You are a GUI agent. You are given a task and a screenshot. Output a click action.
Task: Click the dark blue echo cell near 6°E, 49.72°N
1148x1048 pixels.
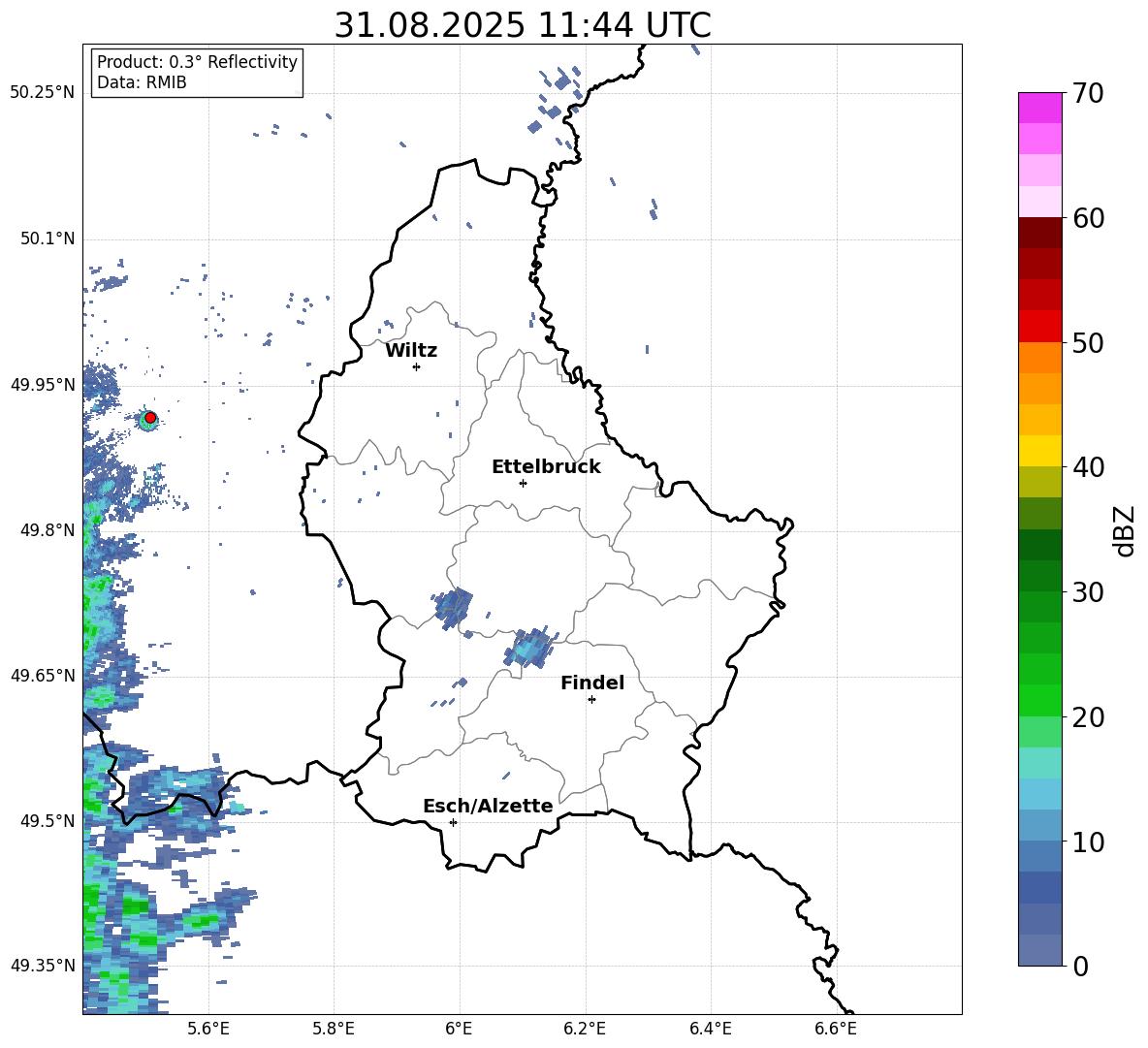click(x=453, y=608)
